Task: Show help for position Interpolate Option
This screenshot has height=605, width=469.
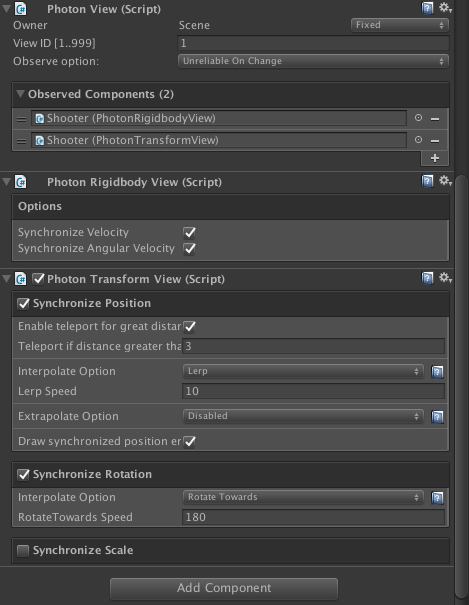Action: [x=437, y=372]
